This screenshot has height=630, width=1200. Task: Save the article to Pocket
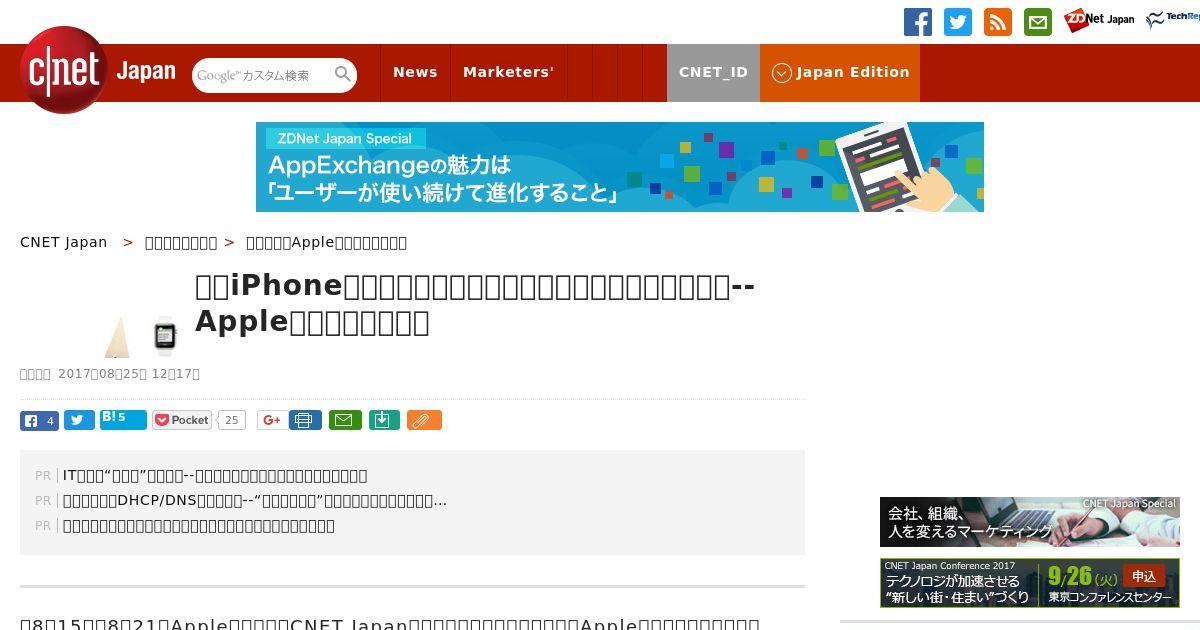[182, 420]
